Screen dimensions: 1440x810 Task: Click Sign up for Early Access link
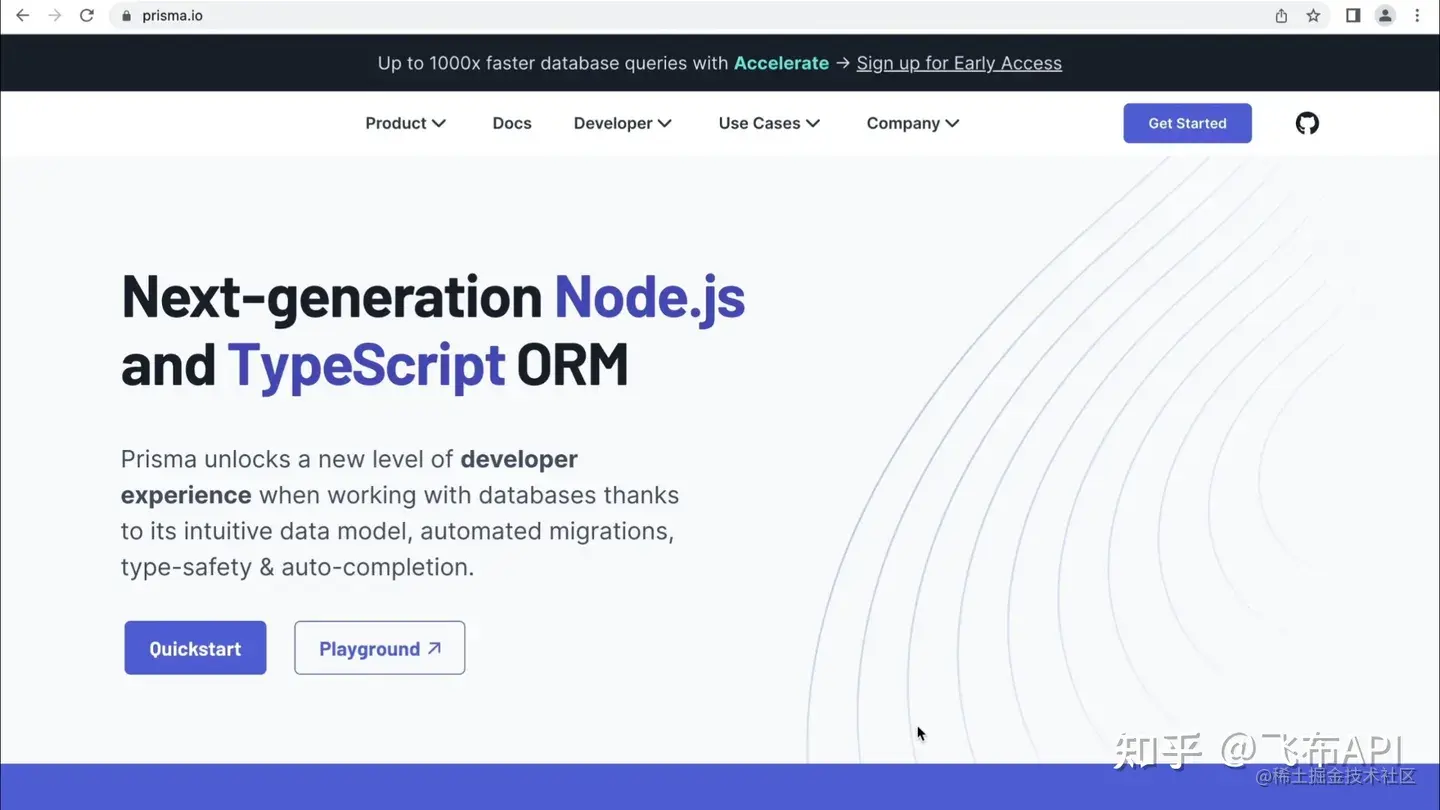959,63
